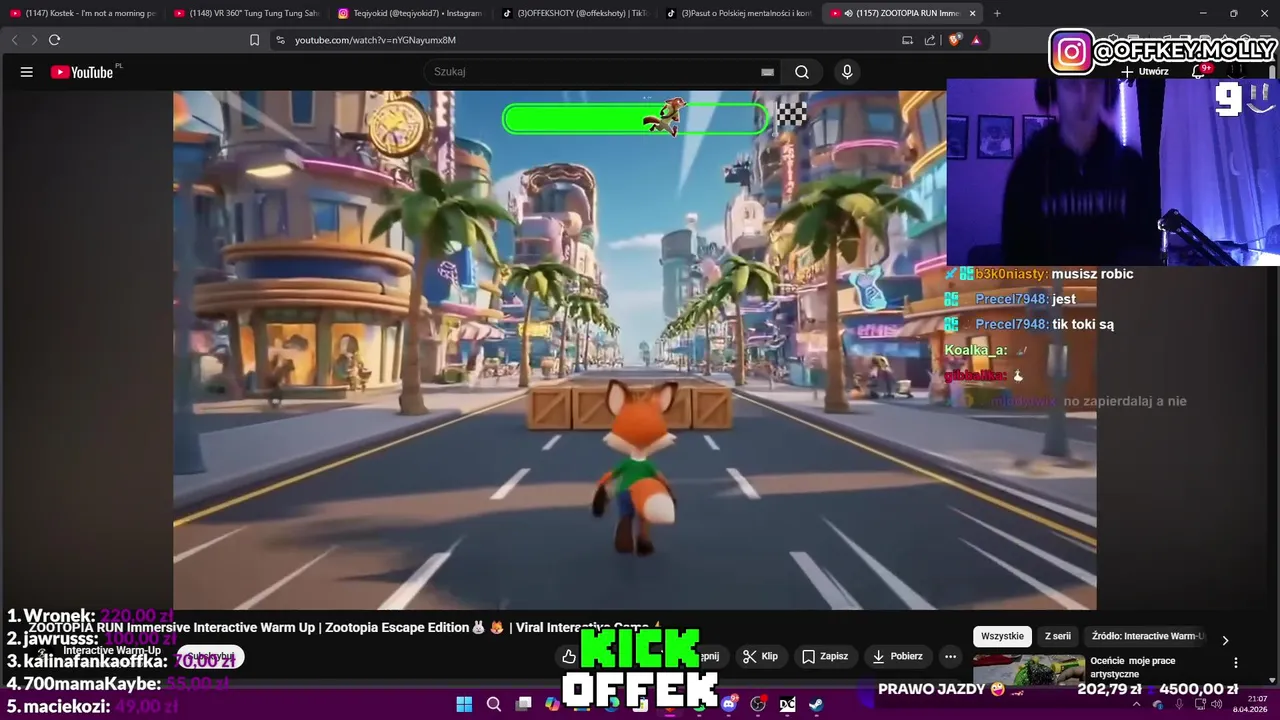The image size is (1280, 720).
Task: Switch to the VR 360 Tung Tung Sahur tab
Action: tap(246, 13)
